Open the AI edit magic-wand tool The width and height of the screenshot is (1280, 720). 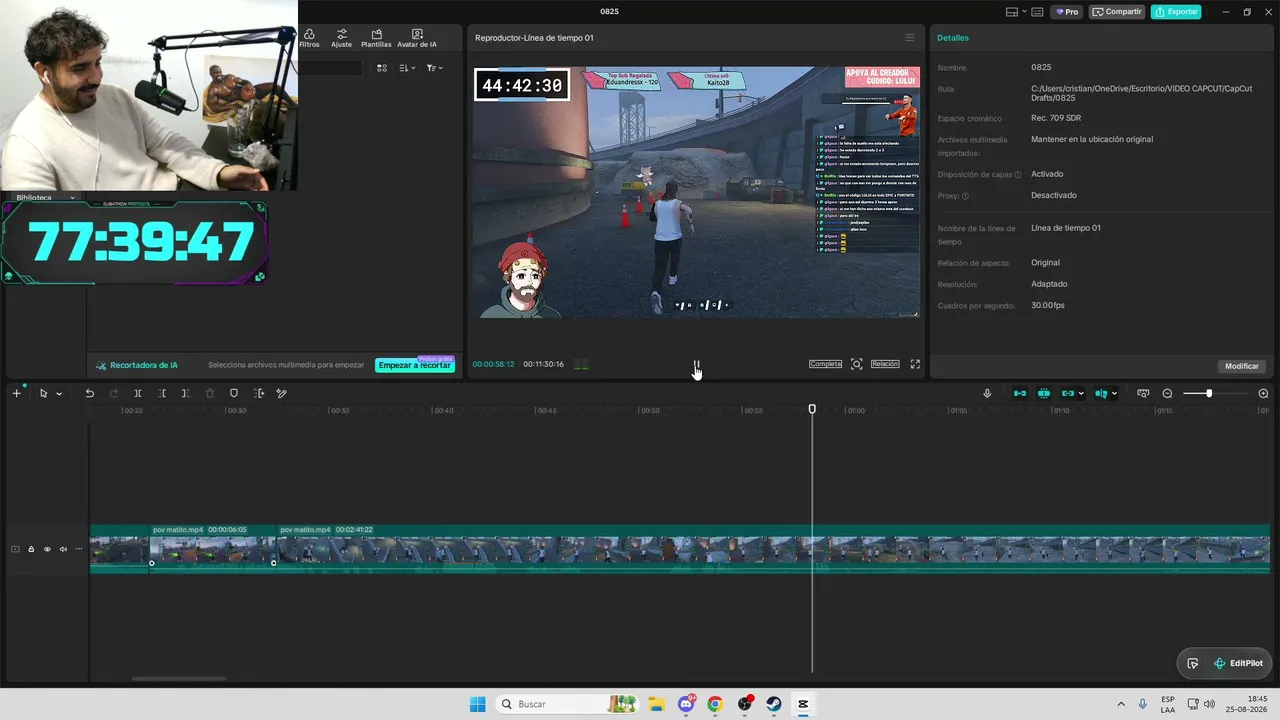282,394
